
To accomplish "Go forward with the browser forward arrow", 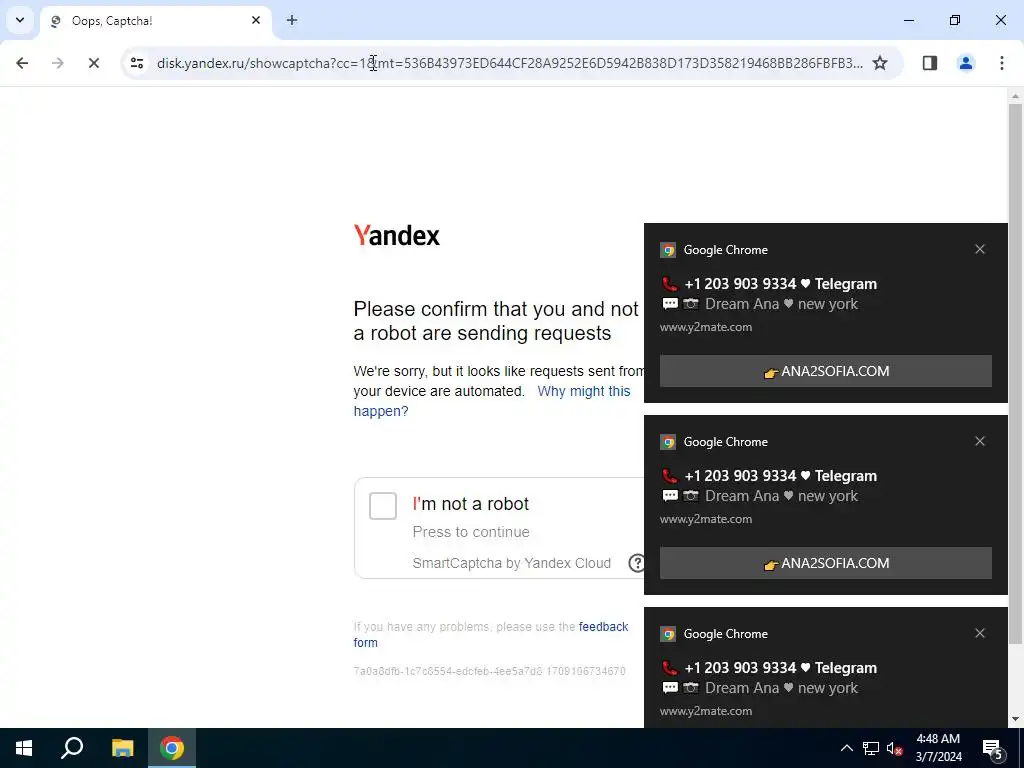I will (x=58, y=63).
